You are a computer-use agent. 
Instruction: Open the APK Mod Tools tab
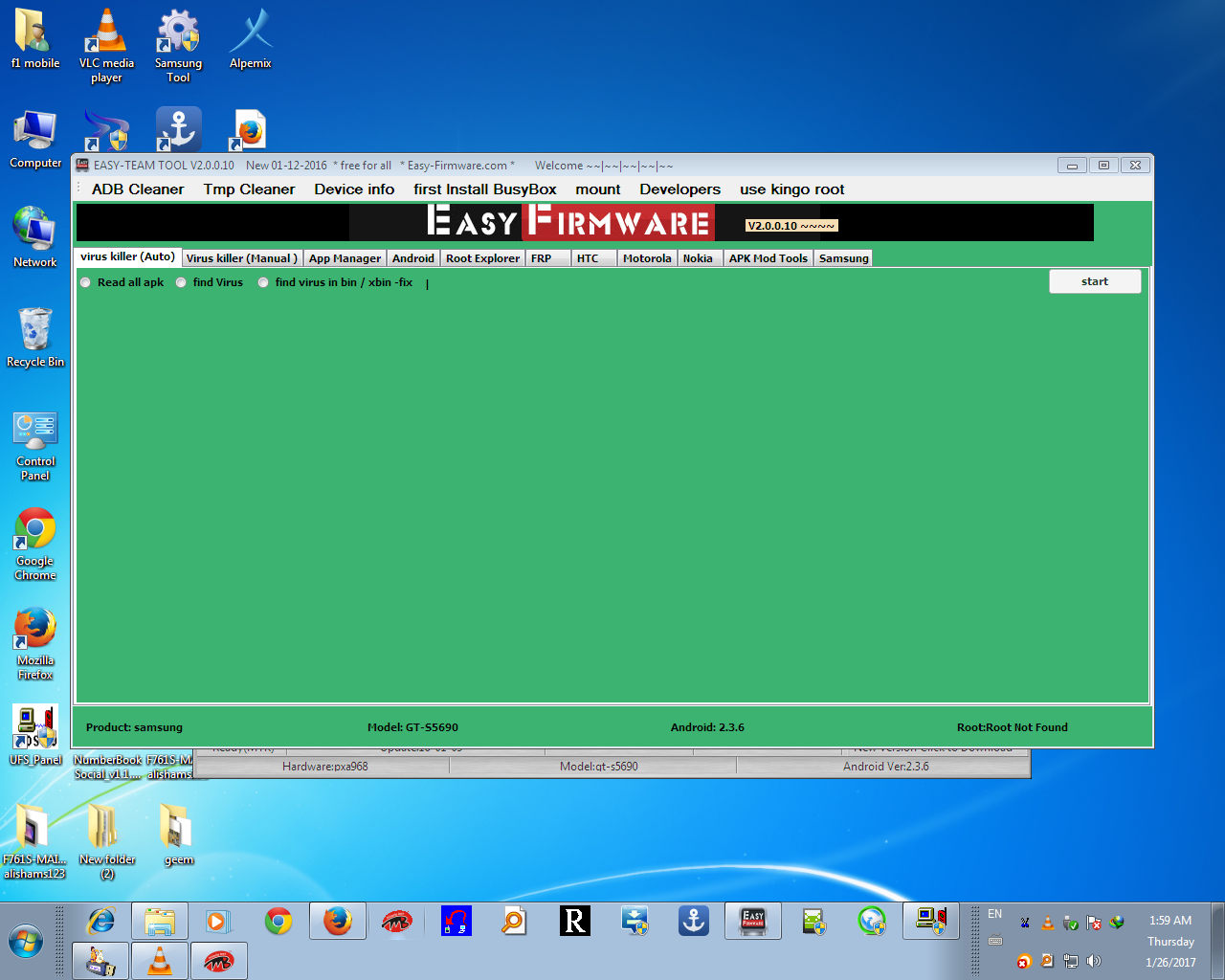point(768,258)
